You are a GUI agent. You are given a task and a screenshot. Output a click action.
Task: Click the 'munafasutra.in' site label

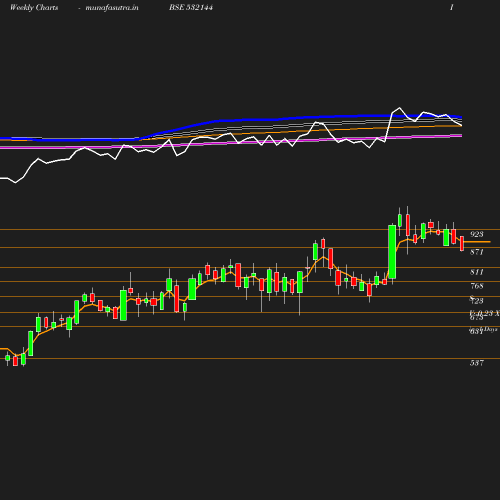pos(112,8)
